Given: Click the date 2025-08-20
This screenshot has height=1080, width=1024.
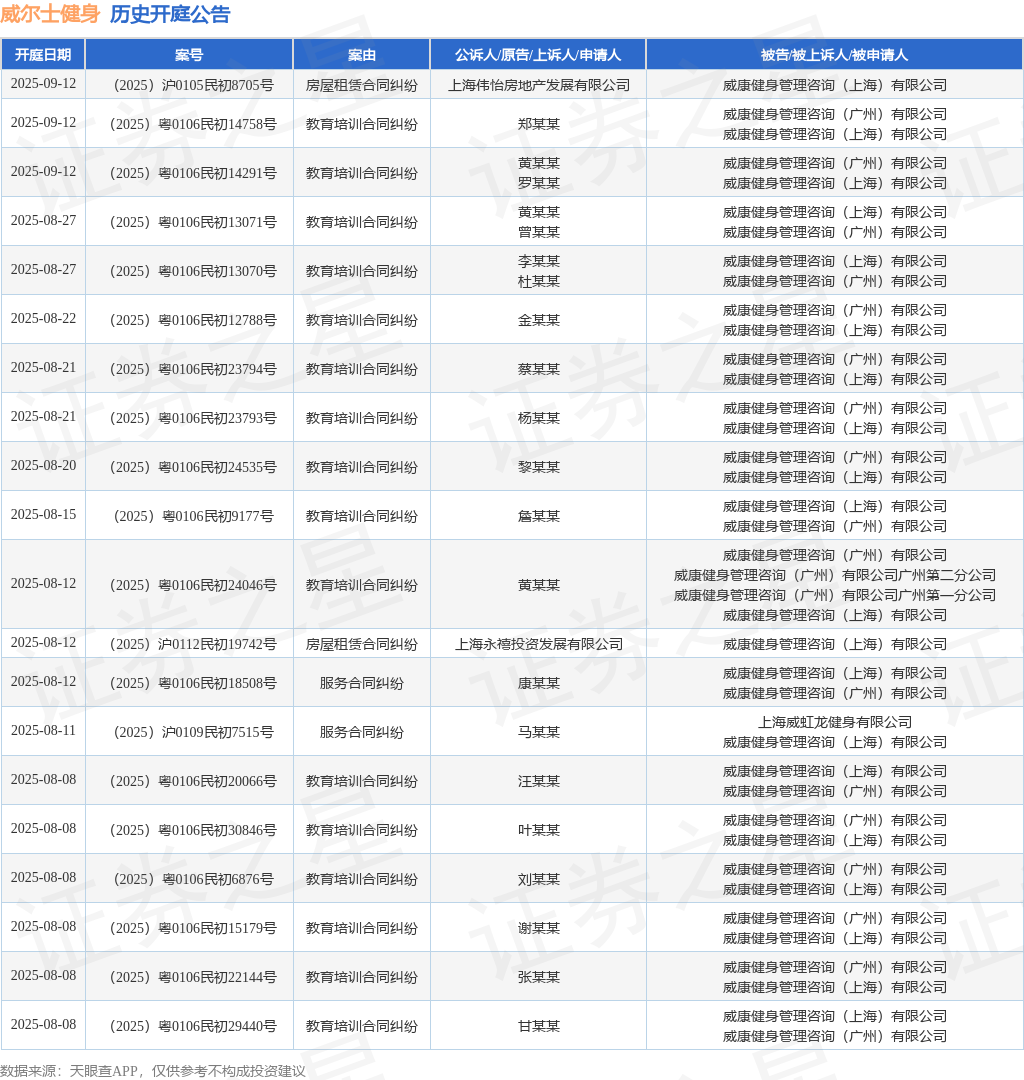Looking at the screenshot, I should [43, 465].
